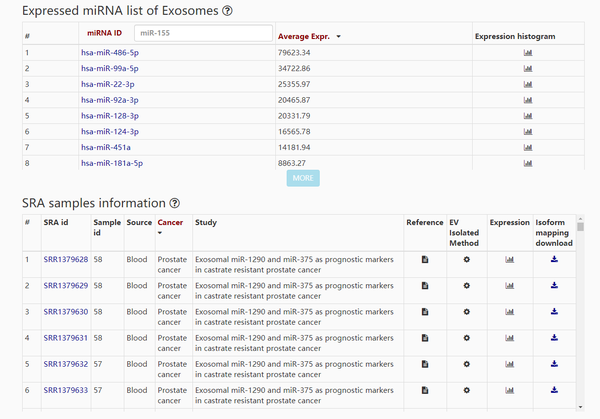600x419 pixels.
Task: Show histogram icon for hsa-miR-124-3p
Action: (527, 131)
